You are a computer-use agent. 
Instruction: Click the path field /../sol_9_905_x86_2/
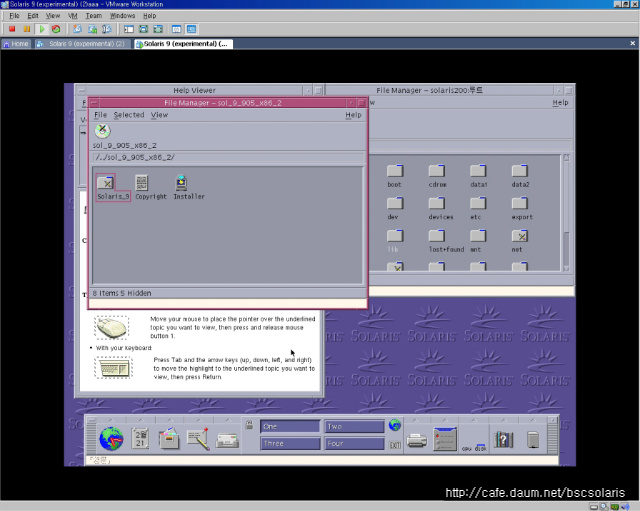pos(228,158)
